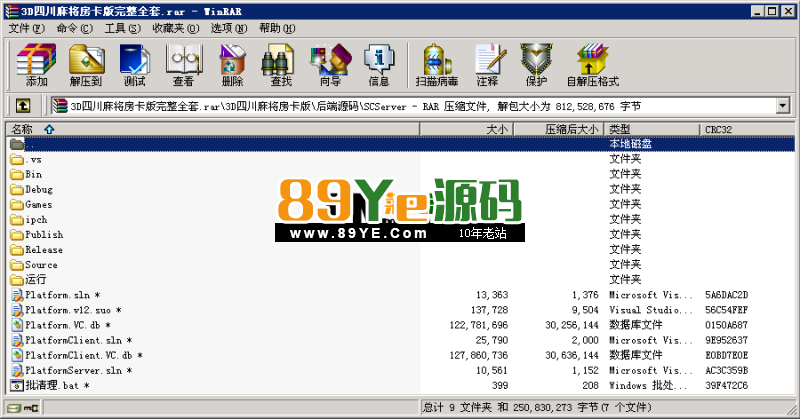This screenshot has width=800, height=419.
Task: Select the Games folder icon
Action: (17, 205)
